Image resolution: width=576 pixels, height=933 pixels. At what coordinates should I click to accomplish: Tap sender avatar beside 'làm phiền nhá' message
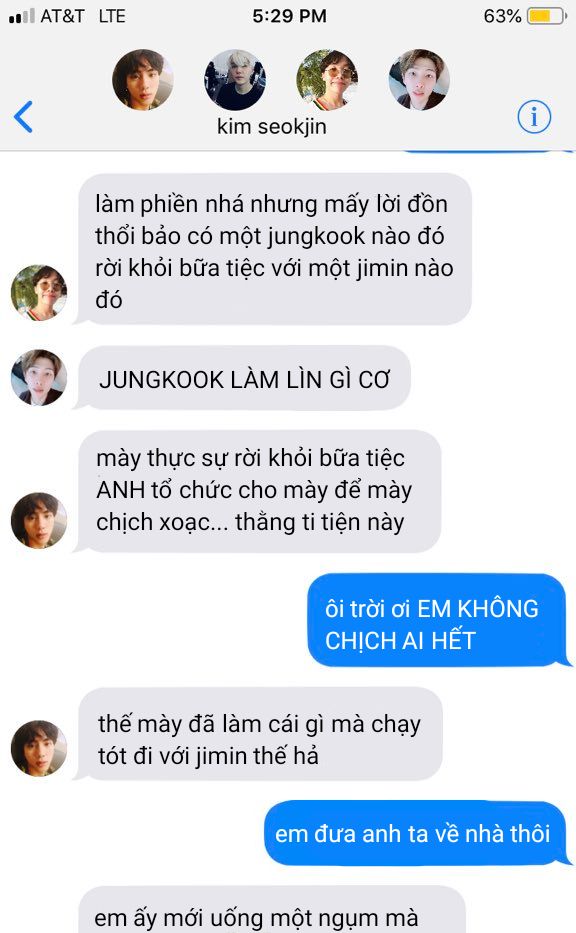coord(39,293)
